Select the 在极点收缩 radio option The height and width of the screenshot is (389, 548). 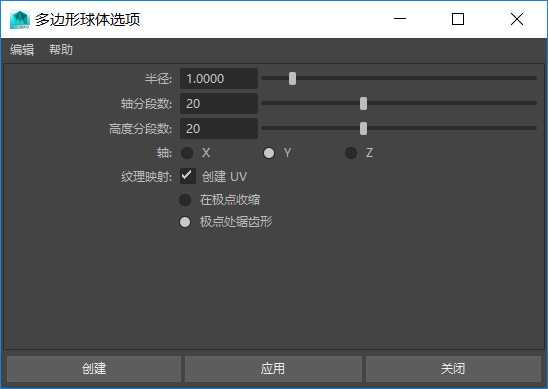(185, 200)
